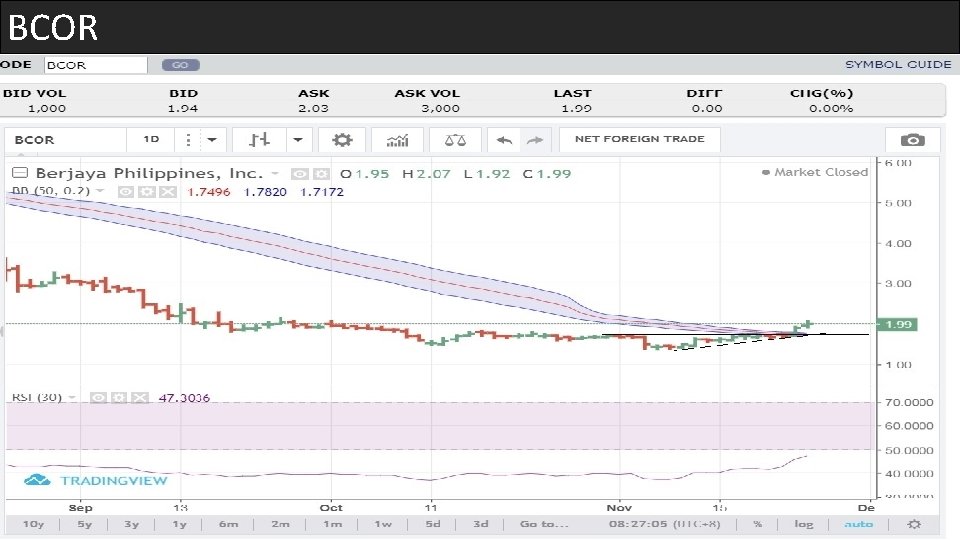Open the indicators chart icon

397,140
